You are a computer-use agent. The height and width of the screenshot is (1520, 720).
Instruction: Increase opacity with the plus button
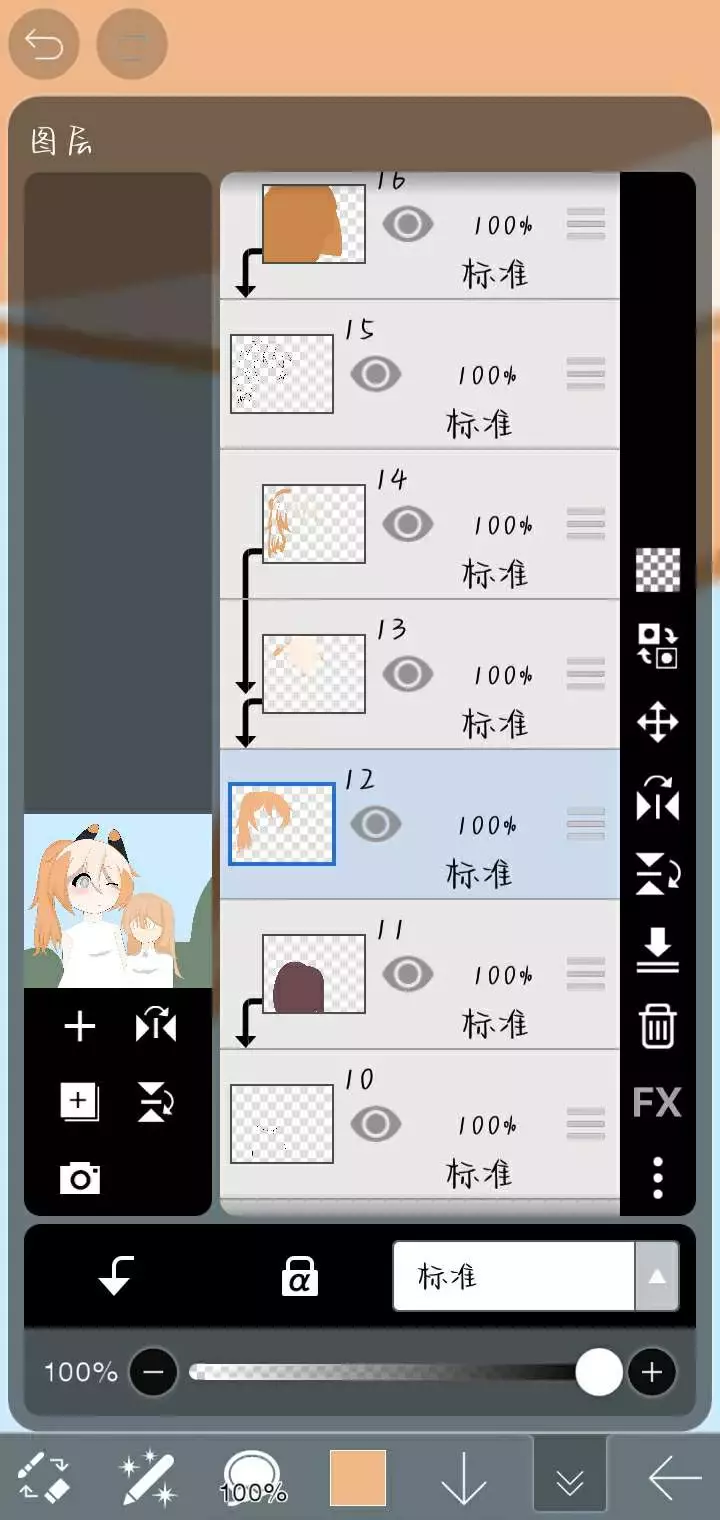(x=652, y=1372)
